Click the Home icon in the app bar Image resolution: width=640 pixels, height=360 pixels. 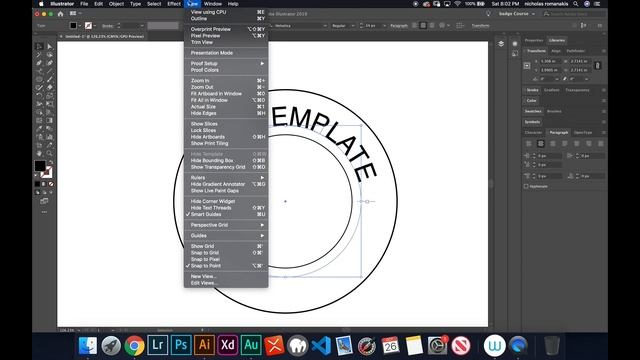(x=60, y=14)
